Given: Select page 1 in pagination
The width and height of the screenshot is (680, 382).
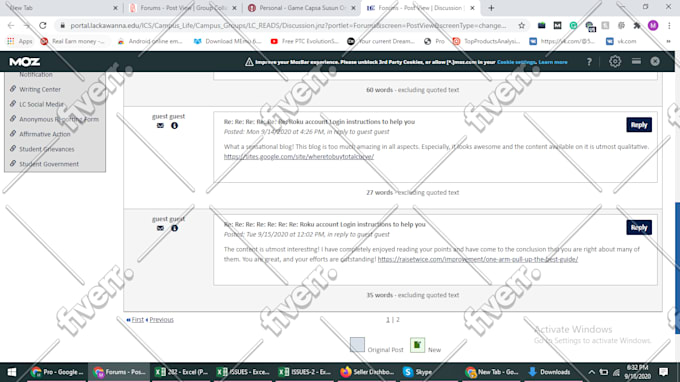Looking at the screenshot, I should tap(388, 320).
